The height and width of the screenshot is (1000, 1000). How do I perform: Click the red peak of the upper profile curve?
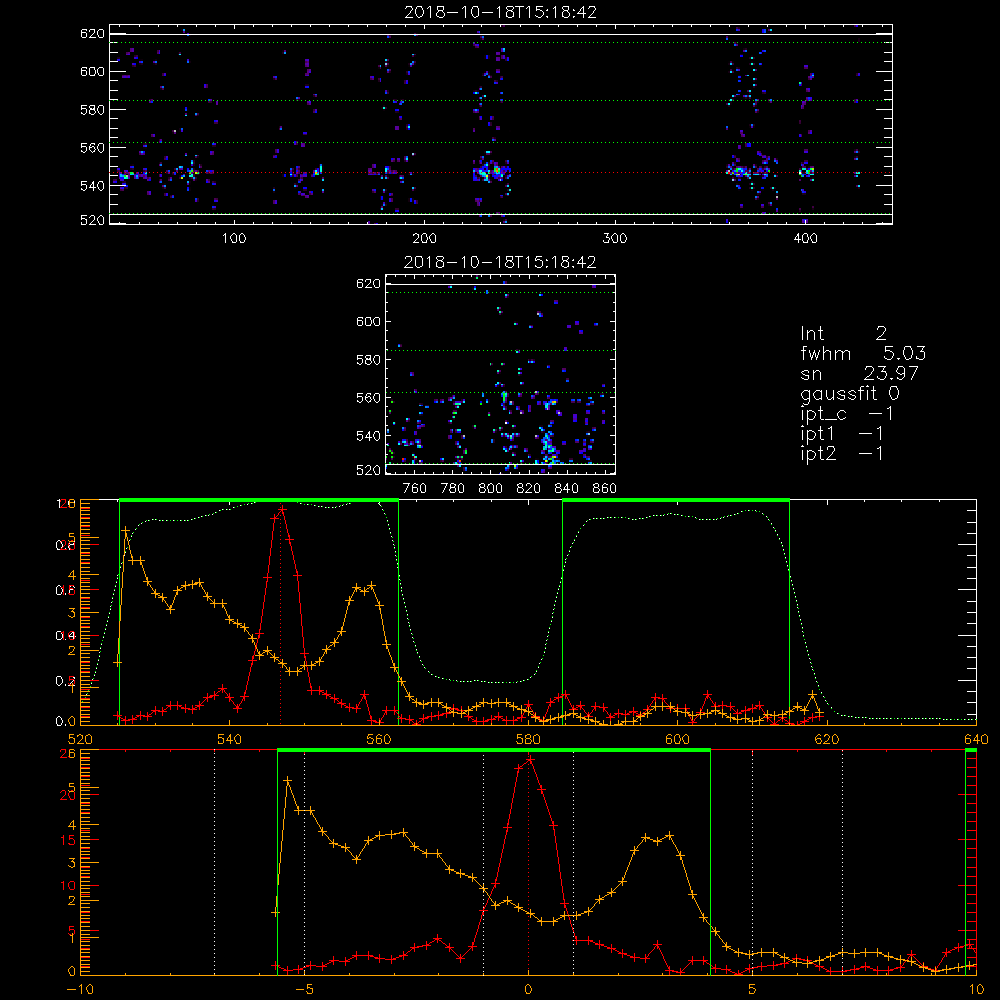pos(282,508)
